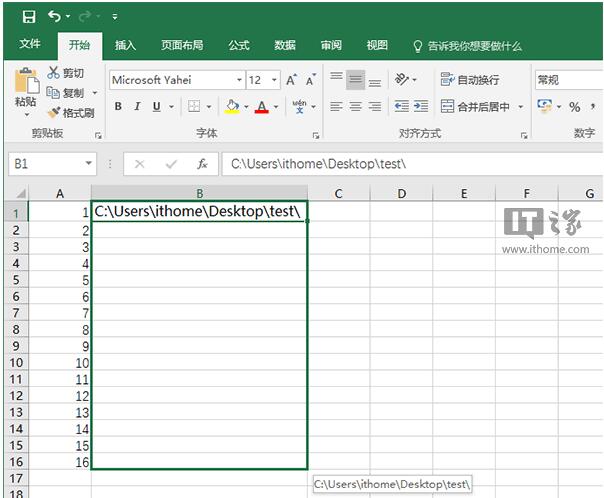
Task: Switch to the 插入 (Insert) ribbon tab
Action: (125, 45)
